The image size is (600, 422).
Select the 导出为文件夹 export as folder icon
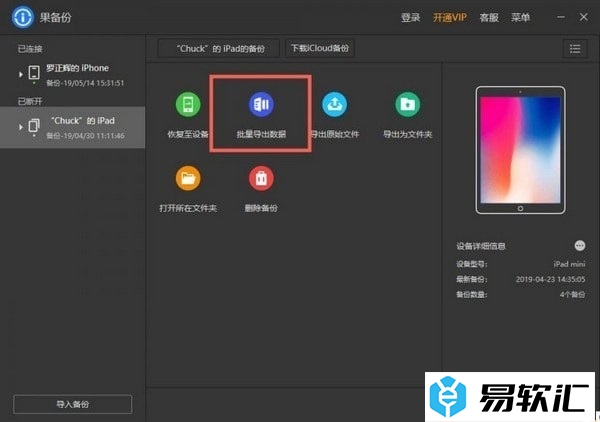tap(408, 104)
